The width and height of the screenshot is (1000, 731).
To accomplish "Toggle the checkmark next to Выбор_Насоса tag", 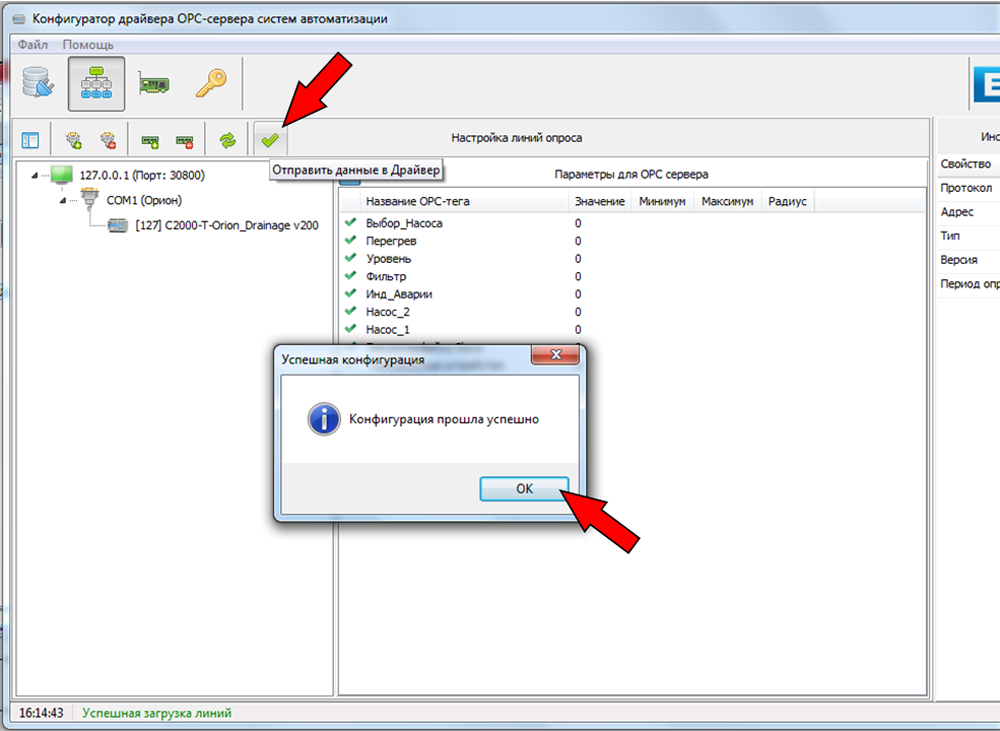I will click(350, 223).
